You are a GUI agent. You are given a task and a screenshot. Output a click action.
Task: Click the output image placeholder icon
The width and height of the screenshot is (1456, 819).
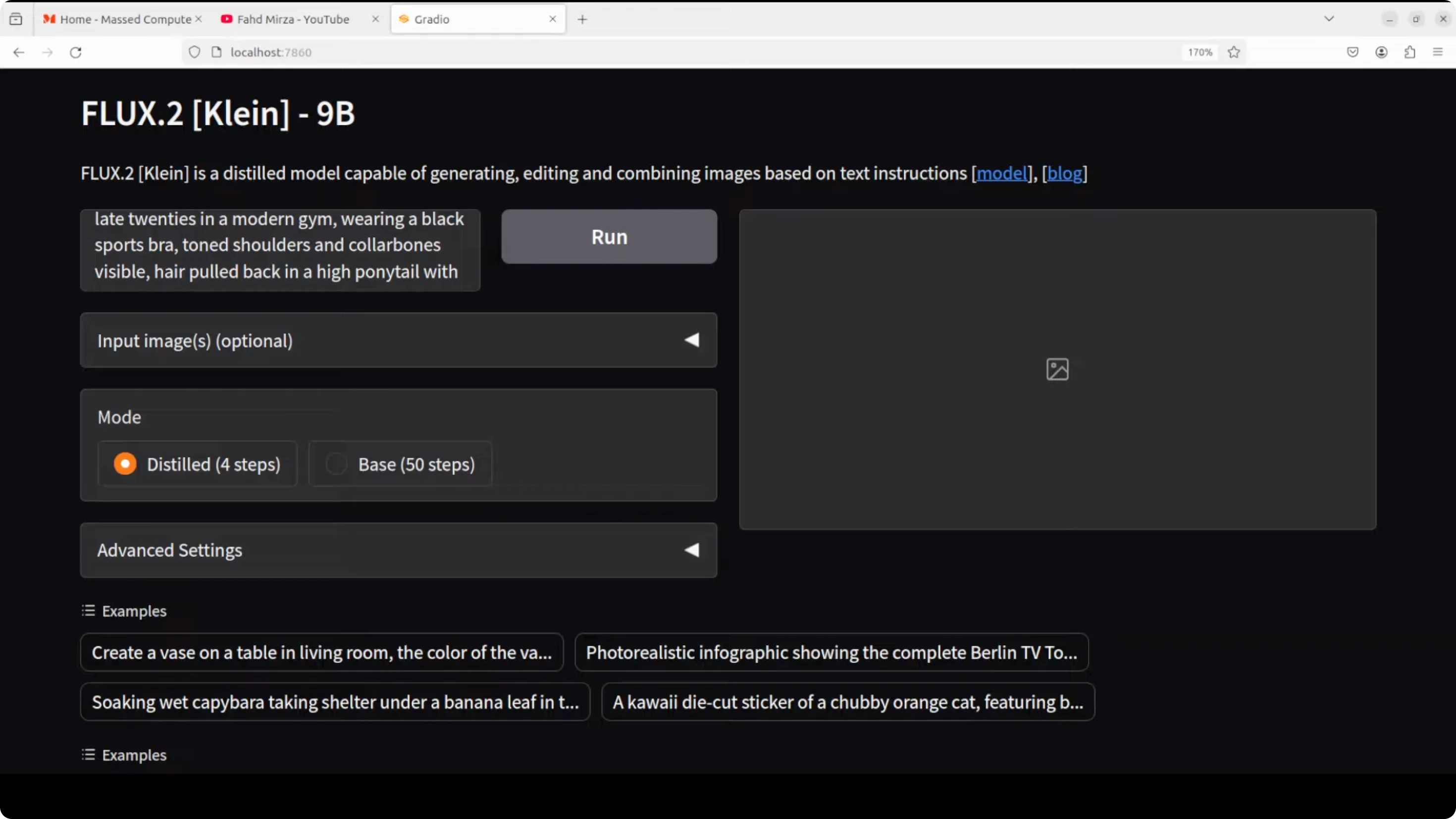[1057, 370]
